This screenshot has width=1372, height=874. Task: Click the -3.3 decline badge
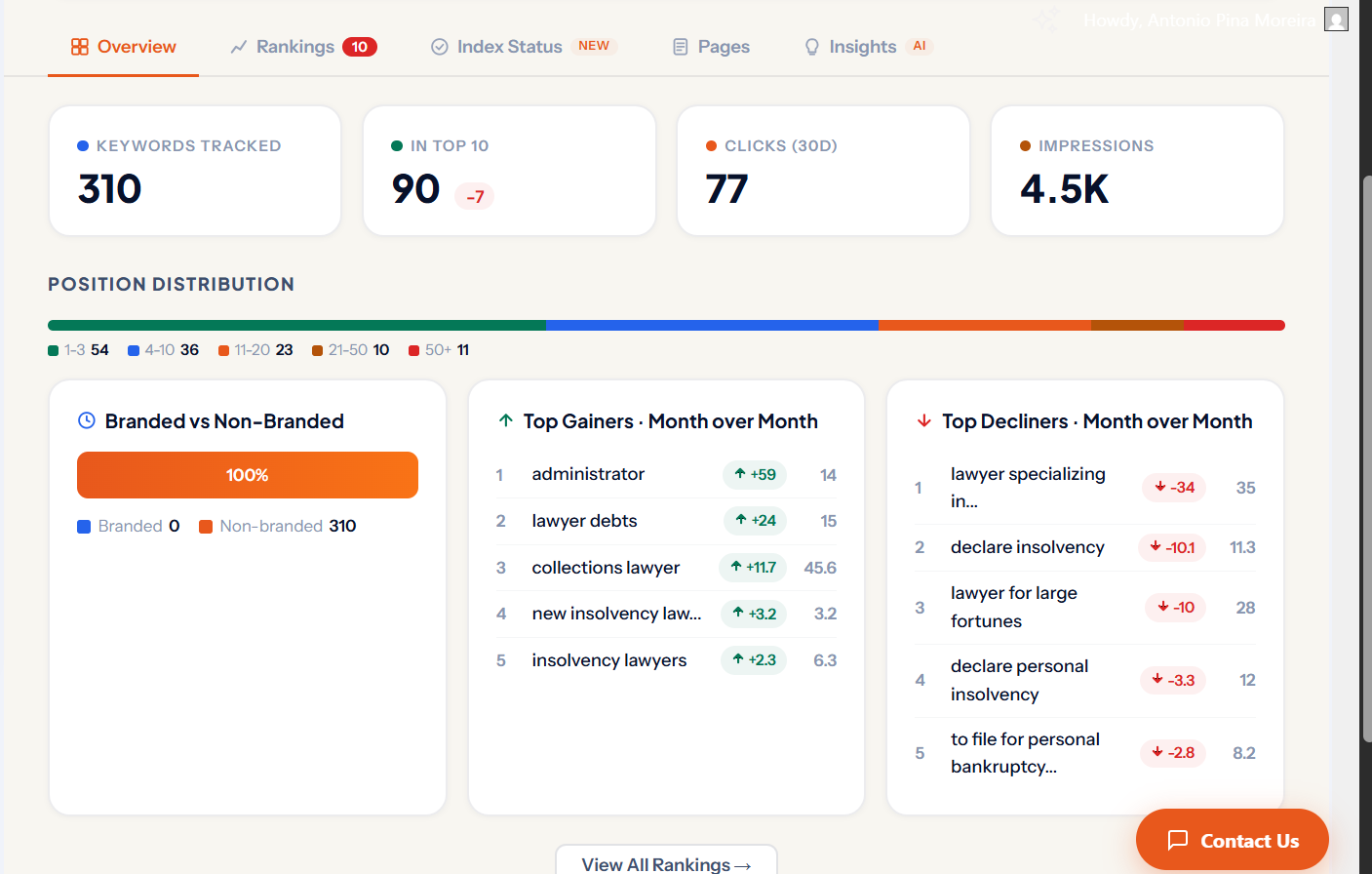(x=1173, y=680)
